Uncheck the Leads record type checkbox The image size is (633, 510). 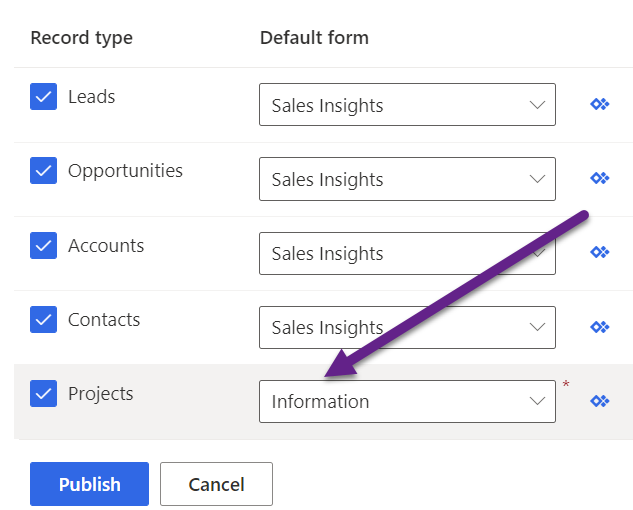coord(43,97)
